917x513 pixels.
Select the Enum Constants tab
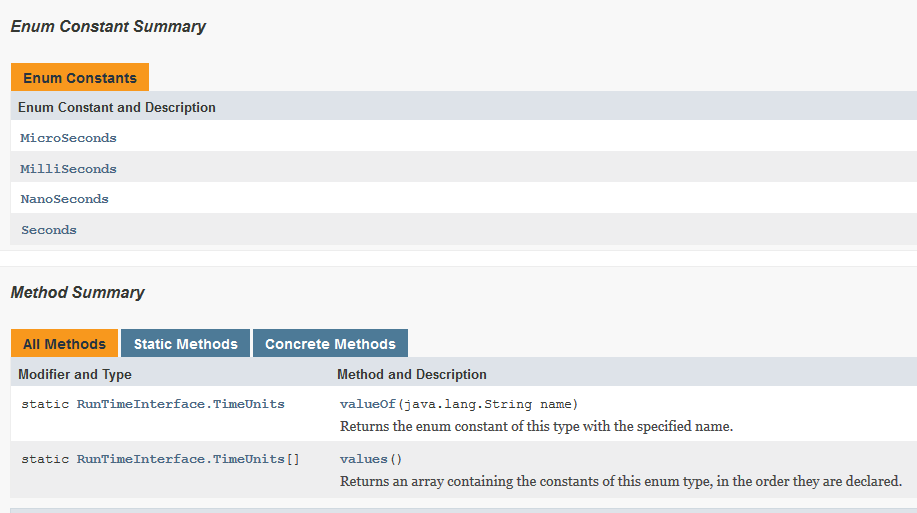pos(80,77)
